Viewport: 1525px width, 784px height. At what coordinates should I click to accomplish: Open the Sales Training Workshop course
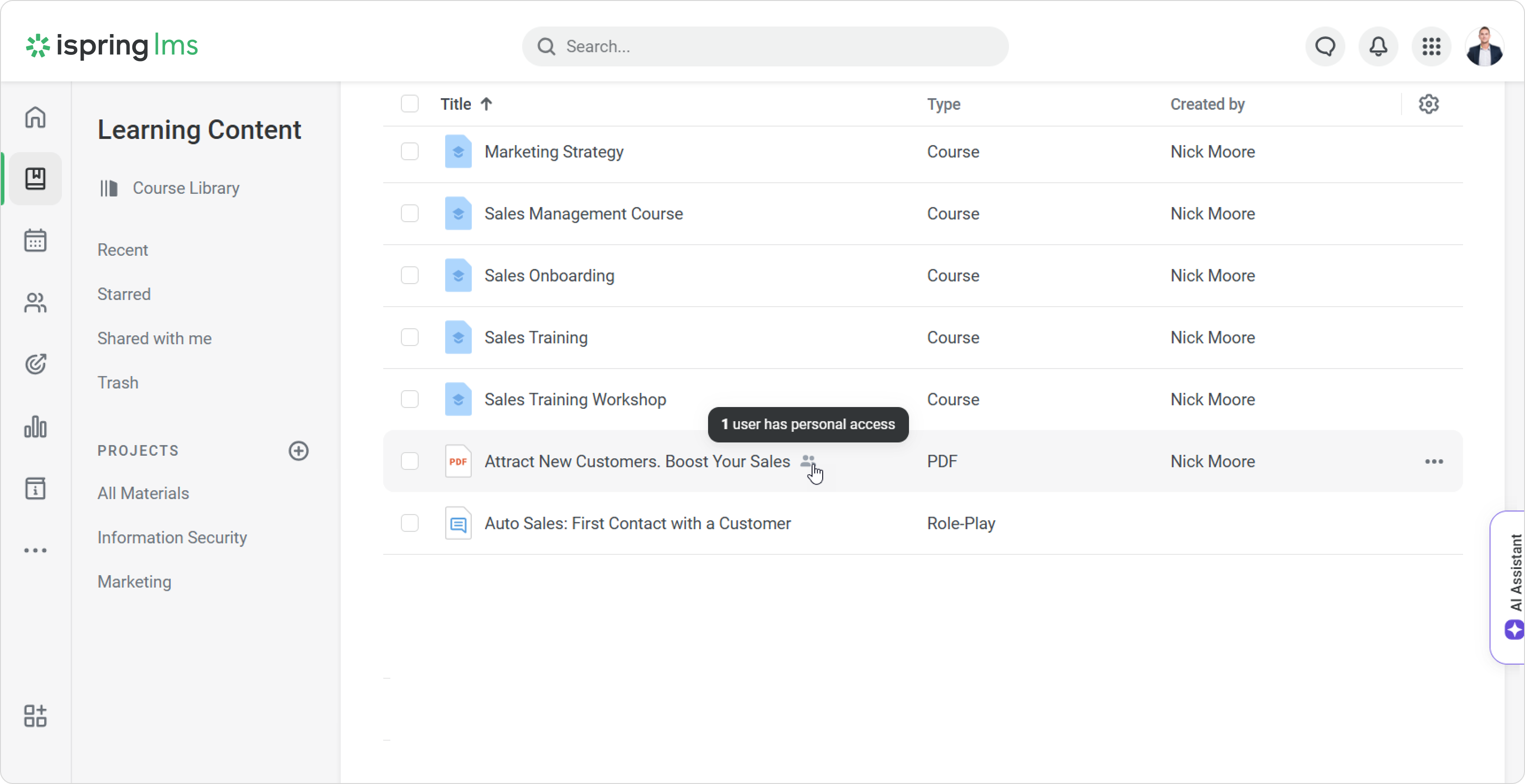(575, 400)
